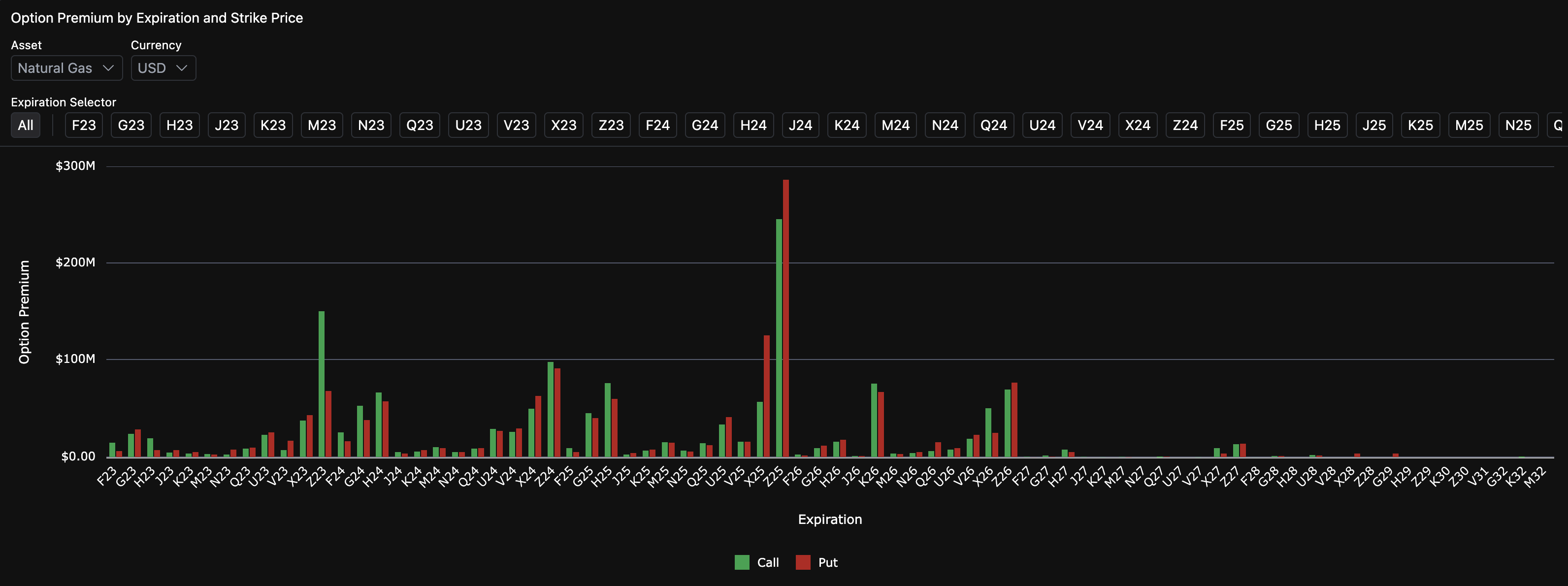This screenshot has height=586, width=1568.
Task: Click the M32 x-axis tick label
Action: (1535, 477)
